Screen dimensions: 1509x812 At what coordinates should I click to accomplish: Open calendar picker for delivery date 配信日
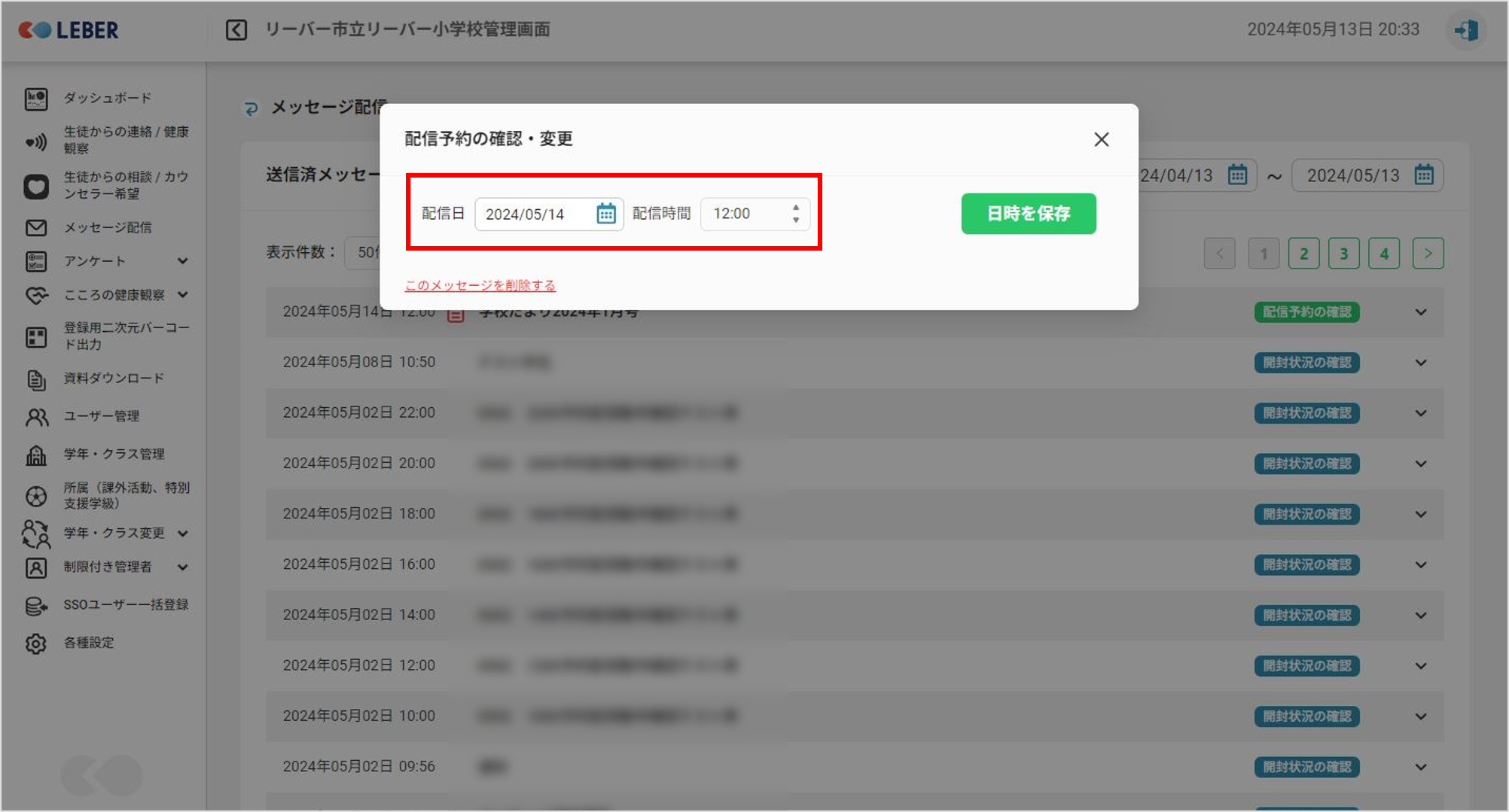coord(605,214)
